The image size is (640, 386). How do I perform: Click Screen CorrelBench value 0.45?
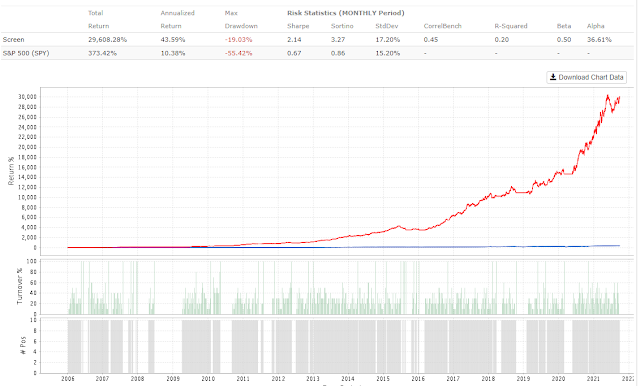click(431, 40)
